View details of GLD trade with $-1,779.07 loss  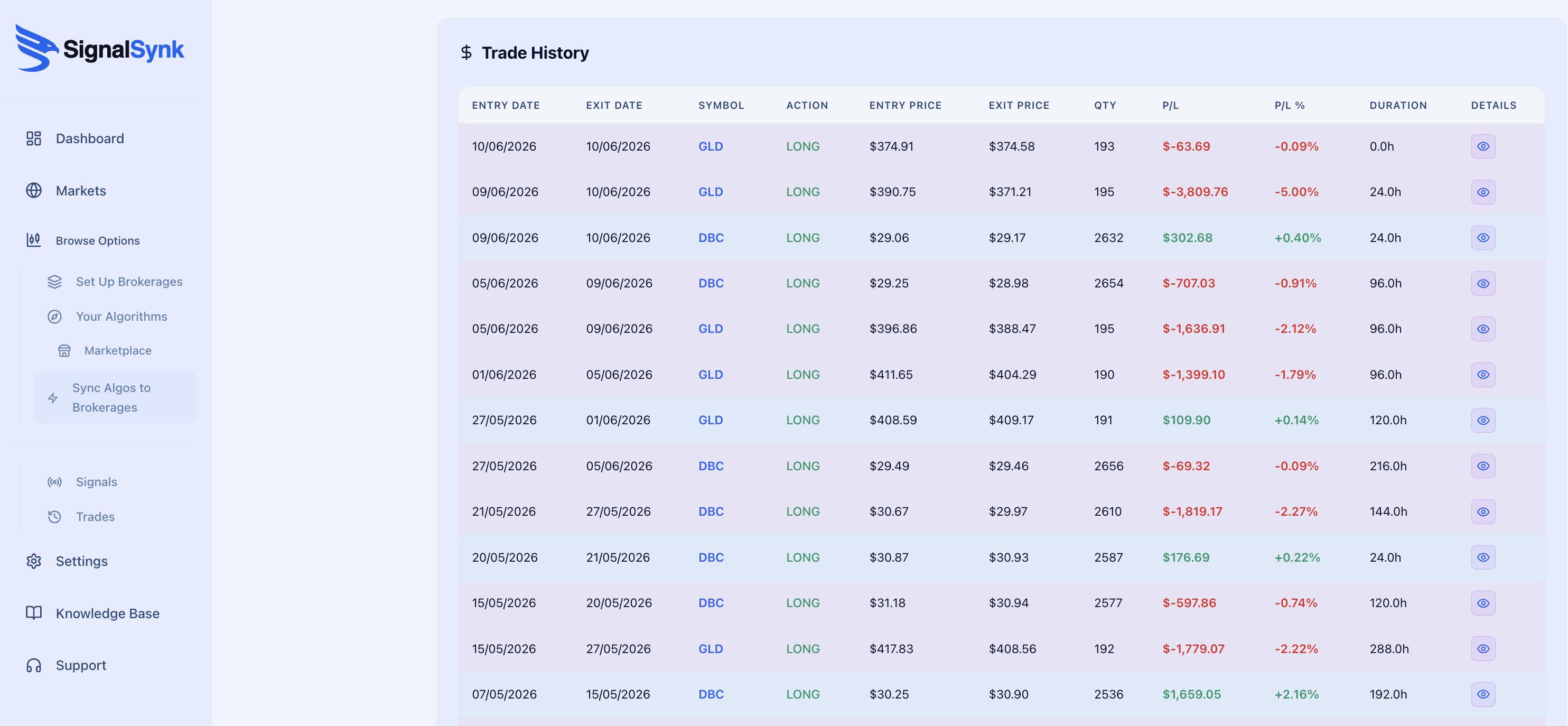[x=1483, y=648]
